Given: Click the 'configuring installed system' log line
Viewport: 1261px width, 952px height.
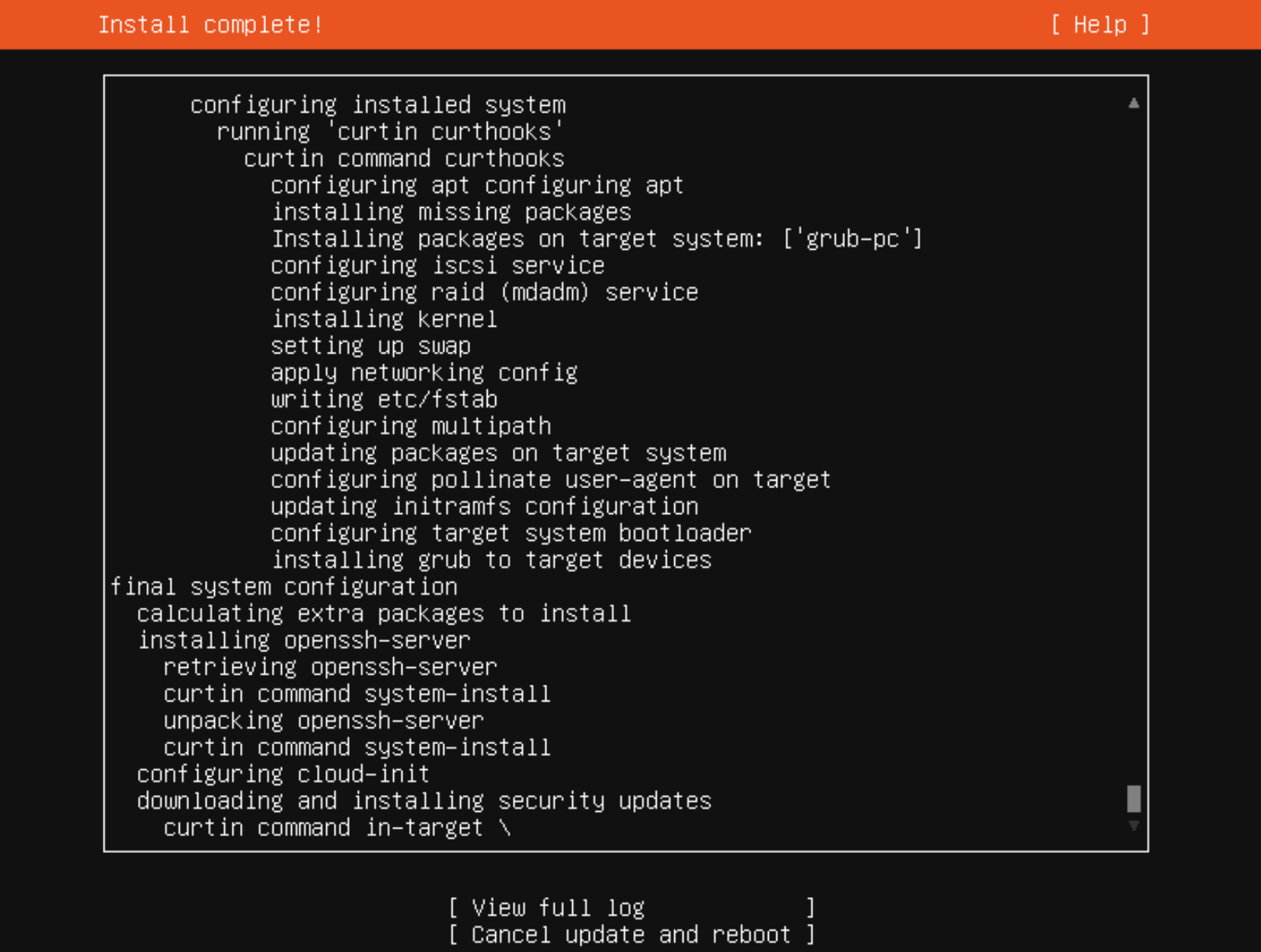Looking at the screenshot, I should tap(378, 105).
